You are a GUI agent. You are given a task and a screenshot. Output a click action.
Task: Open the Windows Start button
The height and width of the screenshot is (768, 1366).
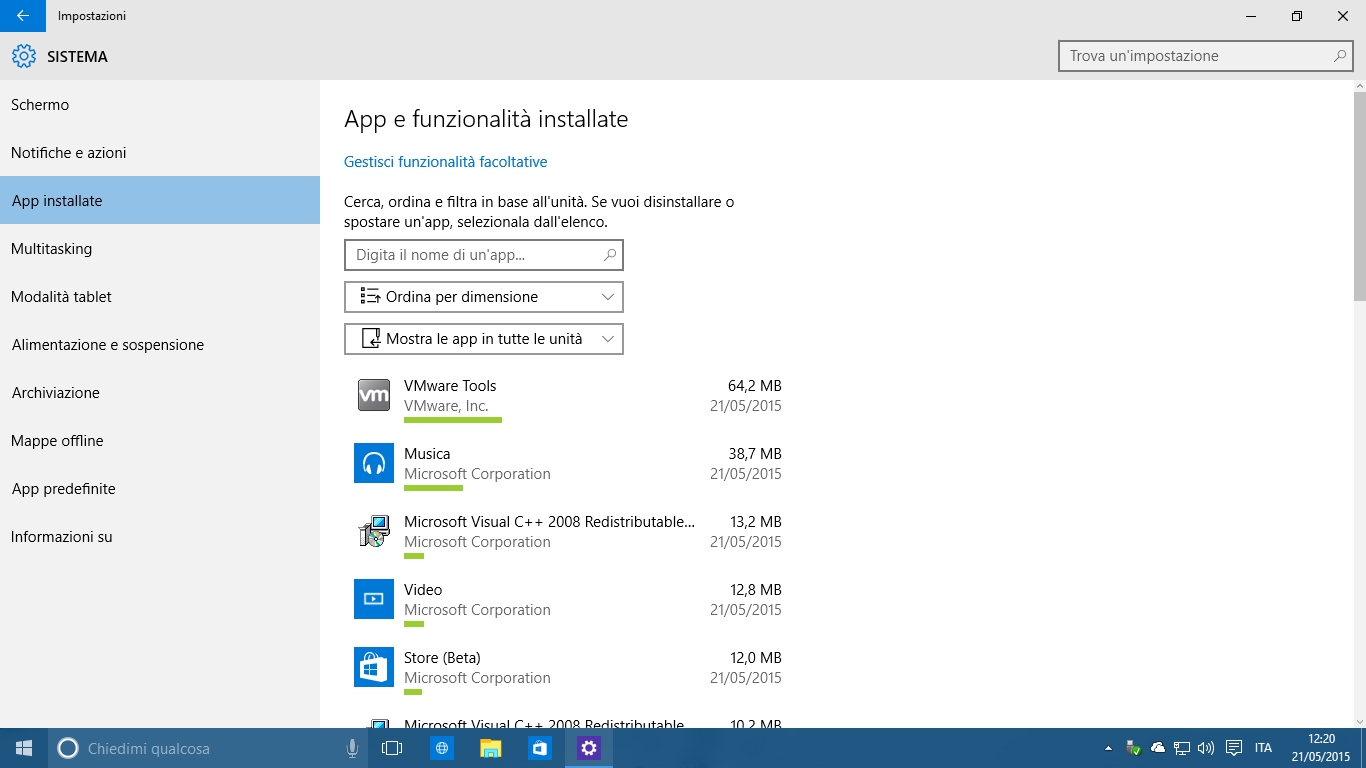pyautogui.click(x=24, y=748)
